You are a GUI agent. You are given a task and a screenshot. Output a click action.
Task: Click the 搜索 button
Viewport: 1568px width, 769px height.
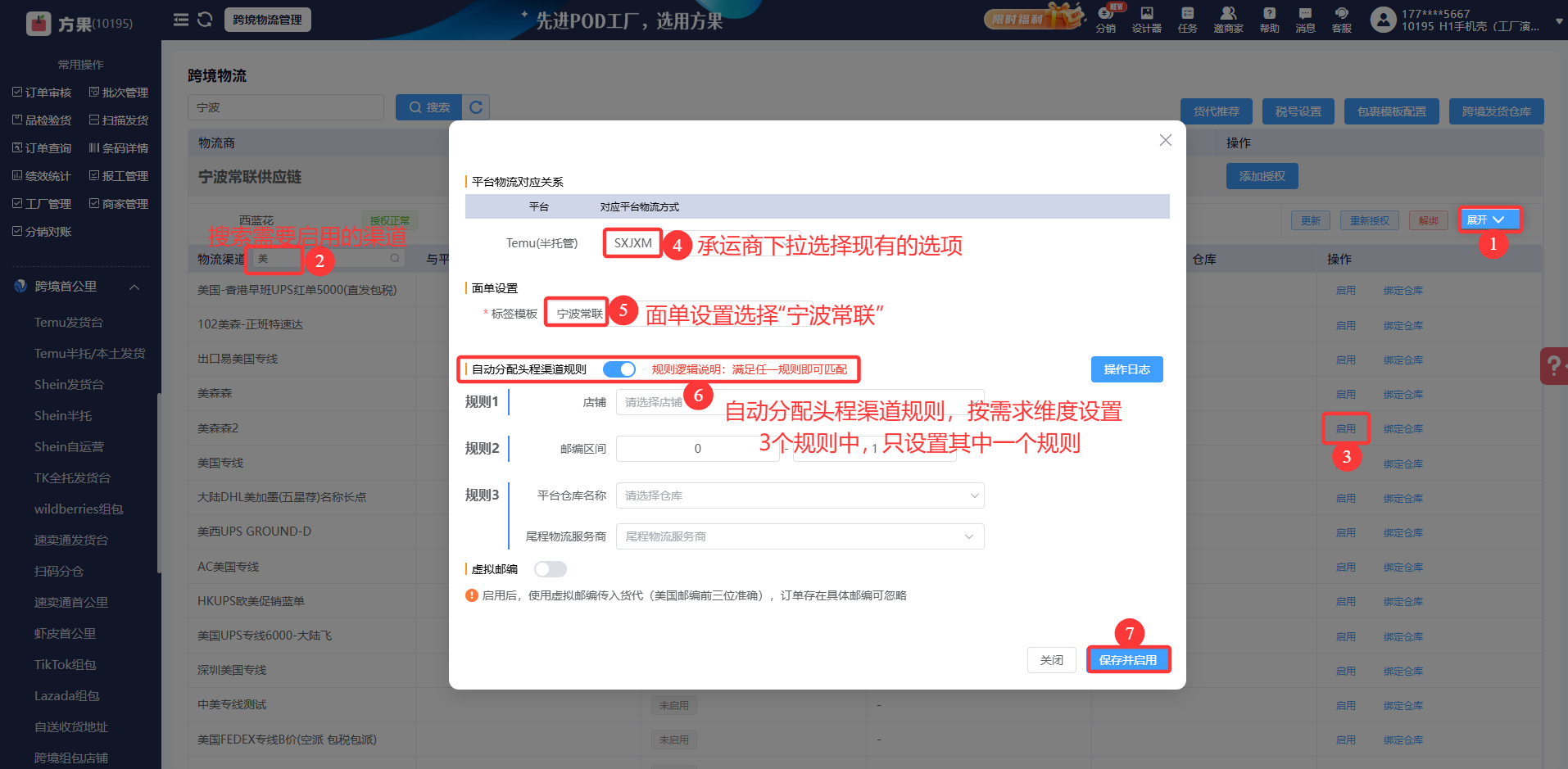(428, 107)
